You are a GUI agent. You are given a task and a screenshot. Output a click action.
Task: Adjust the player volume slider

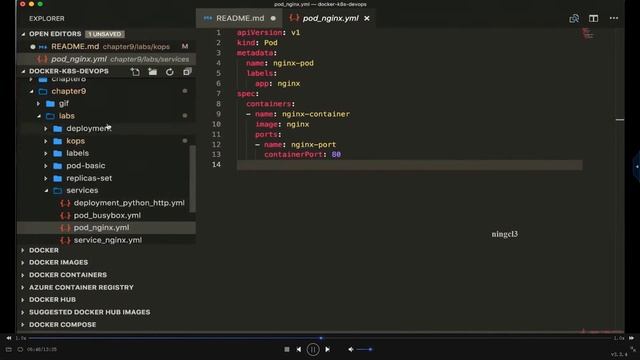coord(364,349)
